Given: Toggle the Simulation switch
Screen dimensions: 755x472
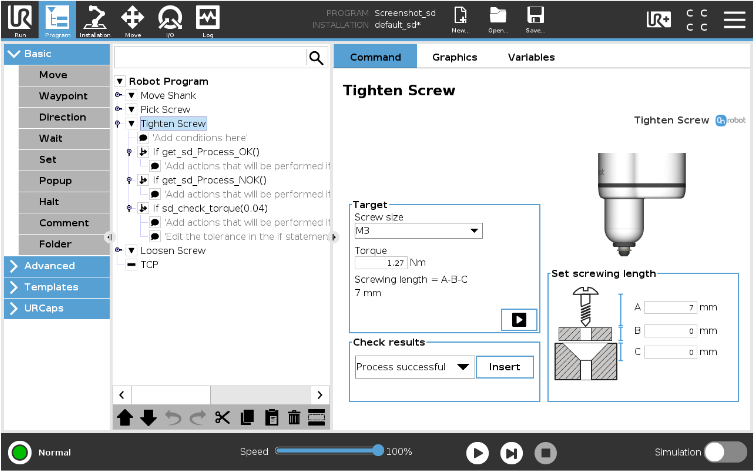Looking at the screenshot, I should pyautogui.click(x=725, y=452).
